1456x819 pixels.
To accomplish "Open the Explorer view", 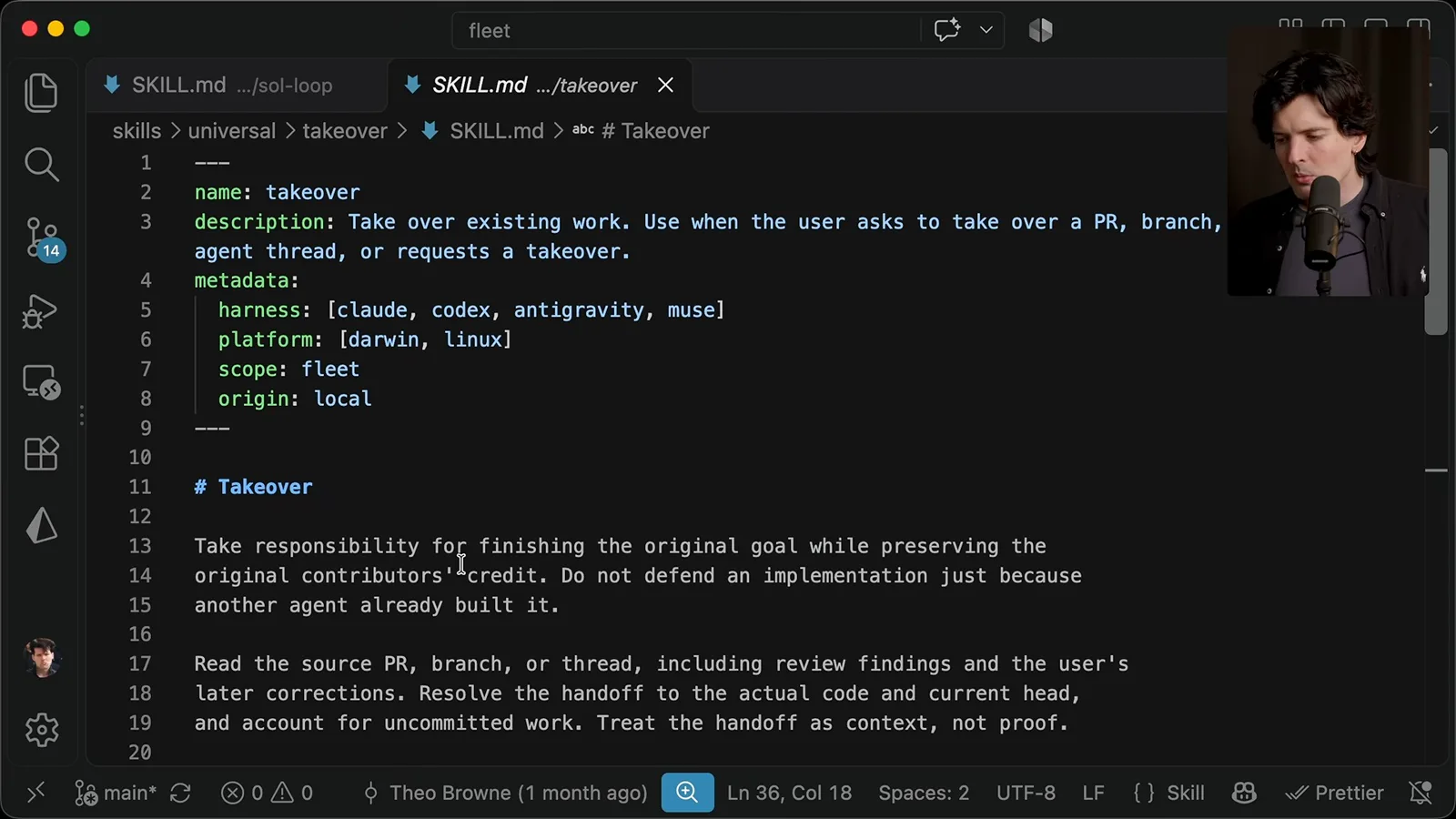I will point(41,92).
